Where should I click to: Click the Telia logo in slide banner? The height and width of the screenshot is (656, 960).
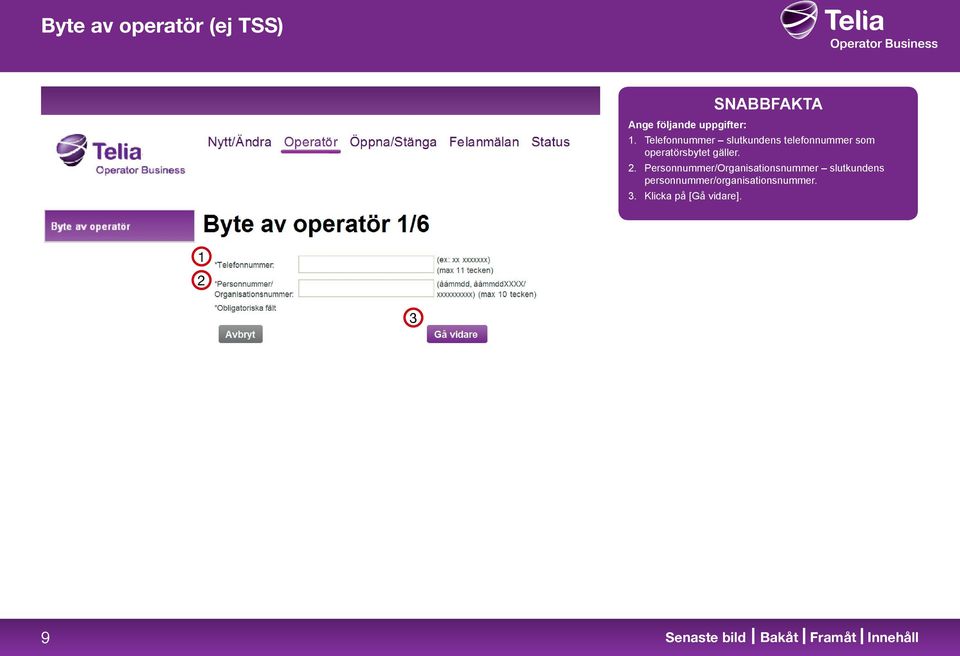858,26
